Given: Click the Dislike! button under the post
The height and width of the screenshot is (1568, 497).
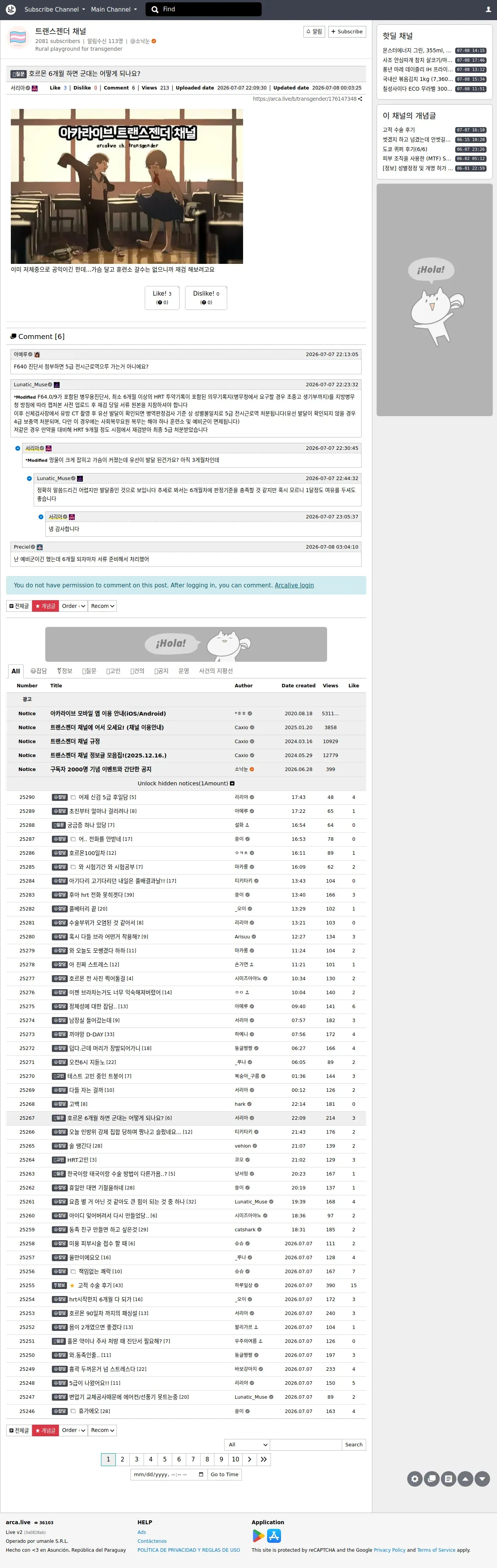Looking at the screenshot, I should point(206,298).
